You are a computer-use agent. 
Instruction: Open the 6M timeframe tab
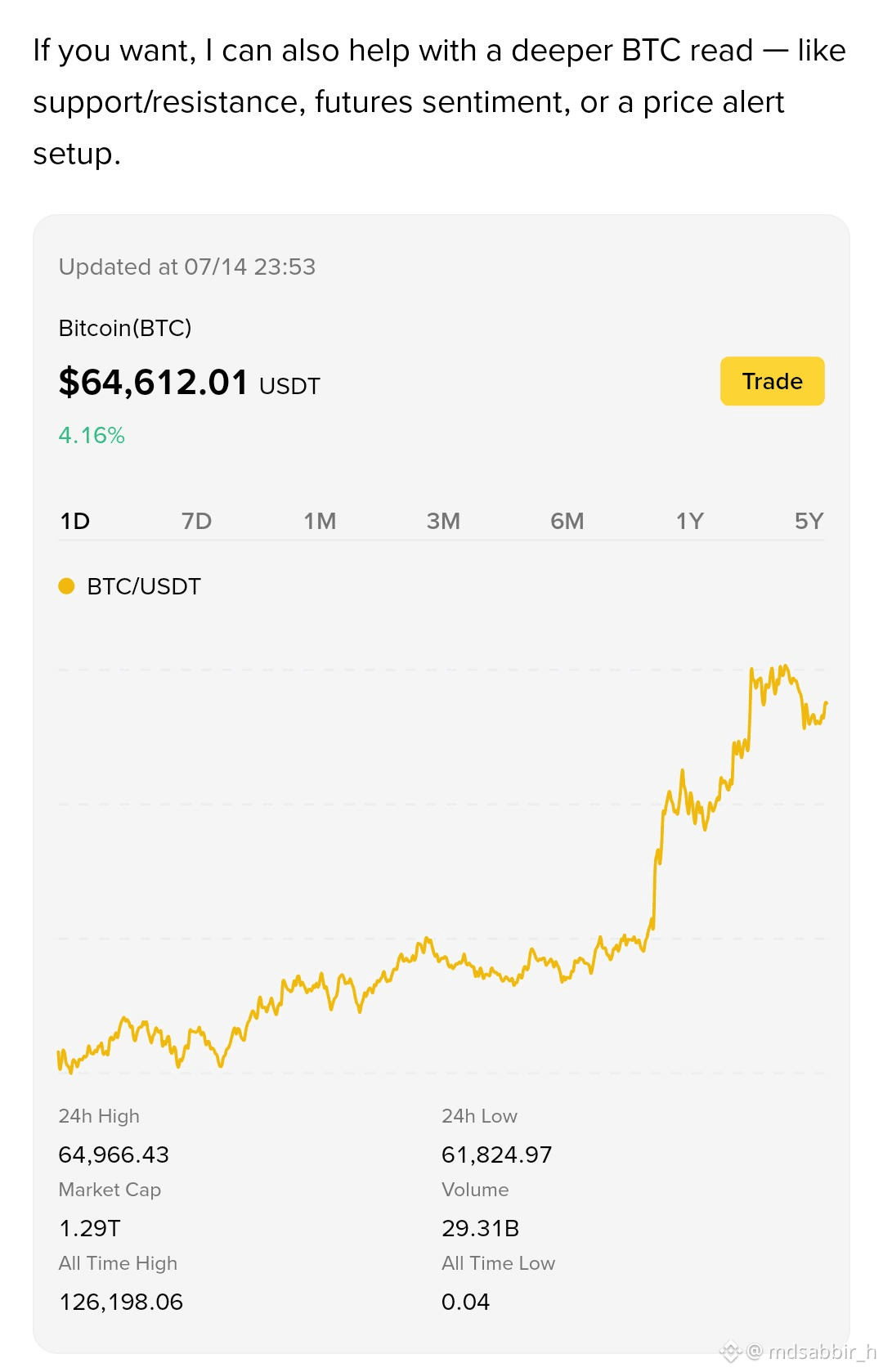click(x=567, y=521)
